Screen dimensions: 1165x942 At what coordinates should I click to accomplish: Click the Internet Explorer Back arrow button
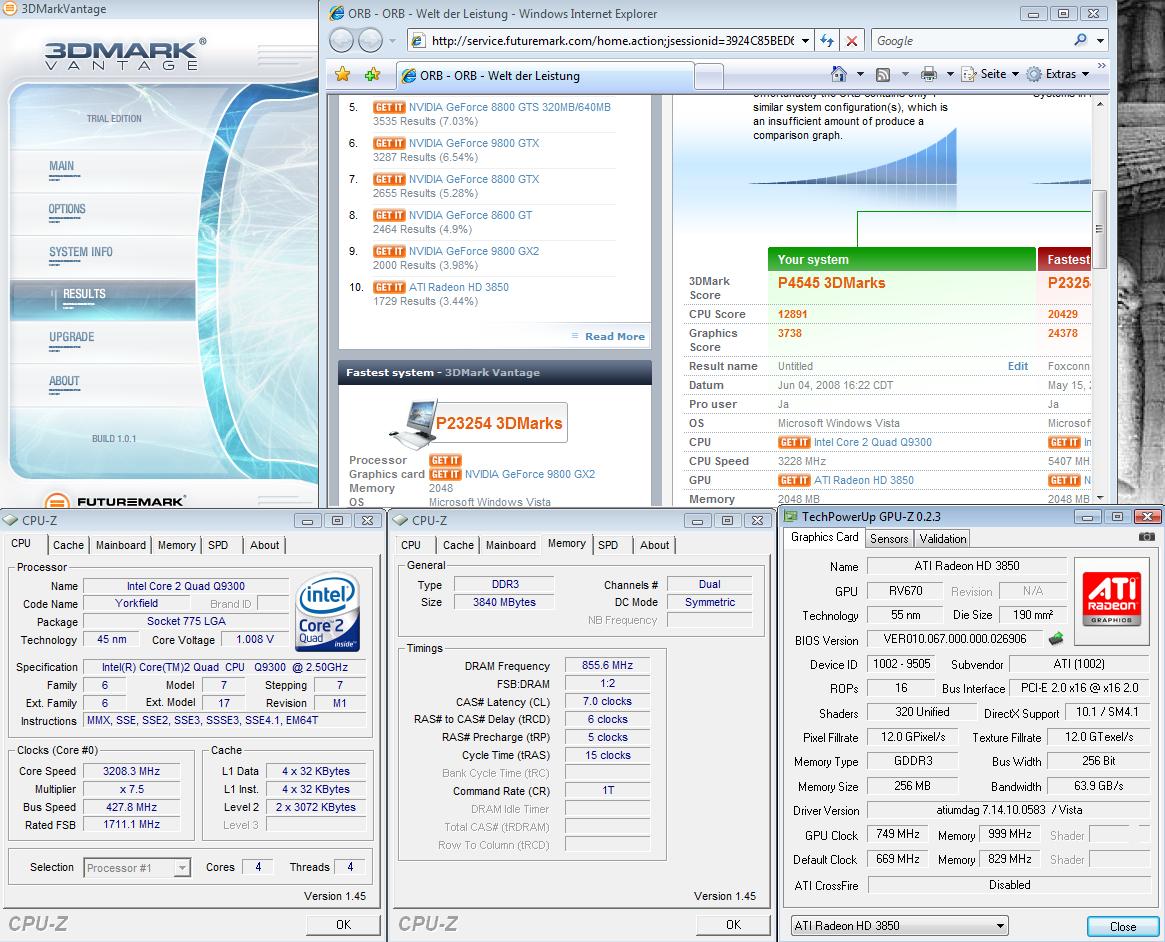[x=342, y=40]
